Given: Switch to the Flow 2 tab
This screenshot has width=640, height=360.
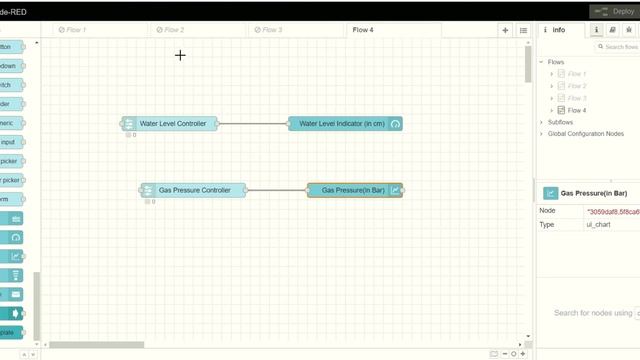Looking at the screenshot, I should click(198, 30).
